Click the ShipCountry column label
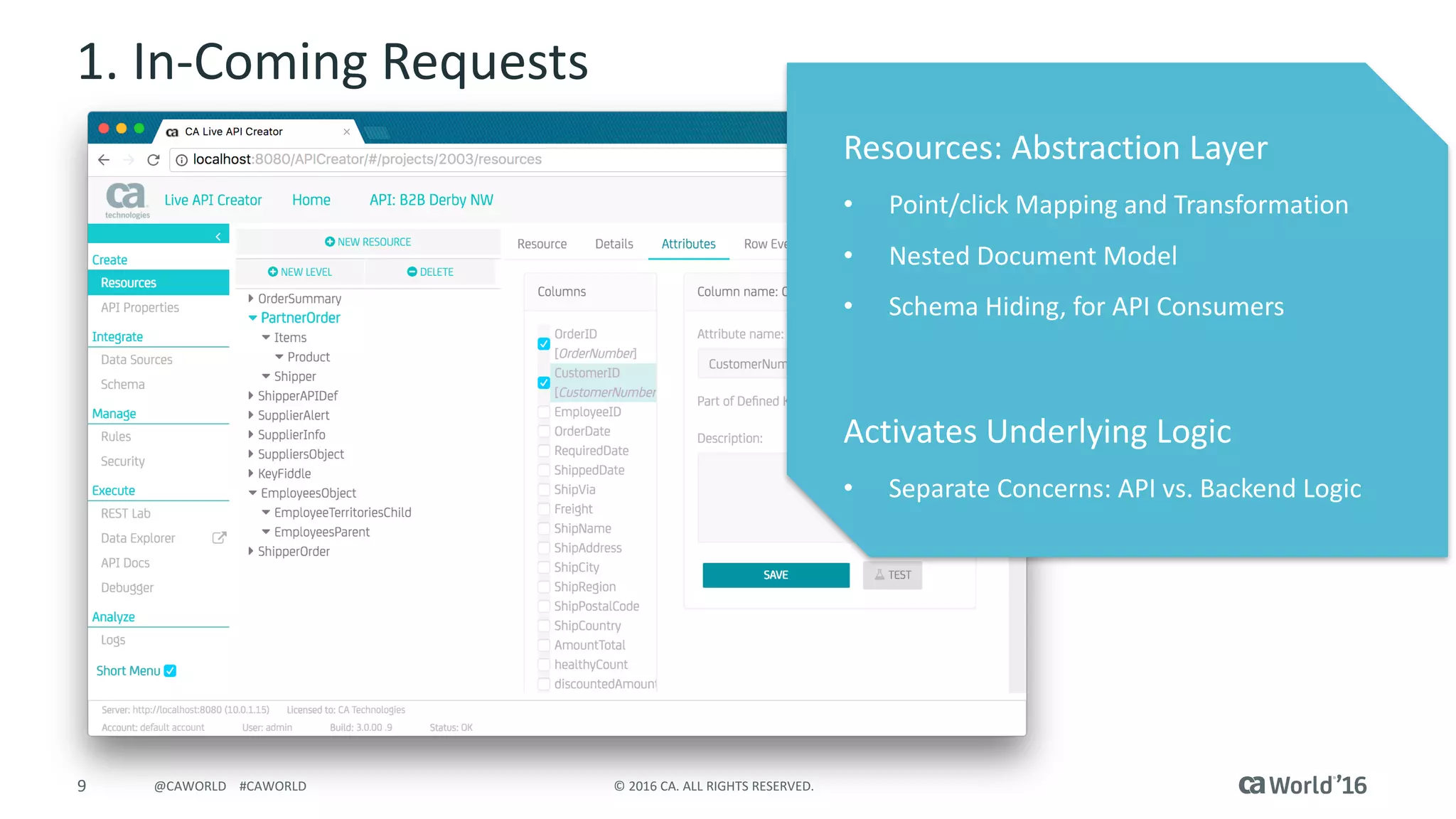1456x819 pixels. (x=587, y=626)
